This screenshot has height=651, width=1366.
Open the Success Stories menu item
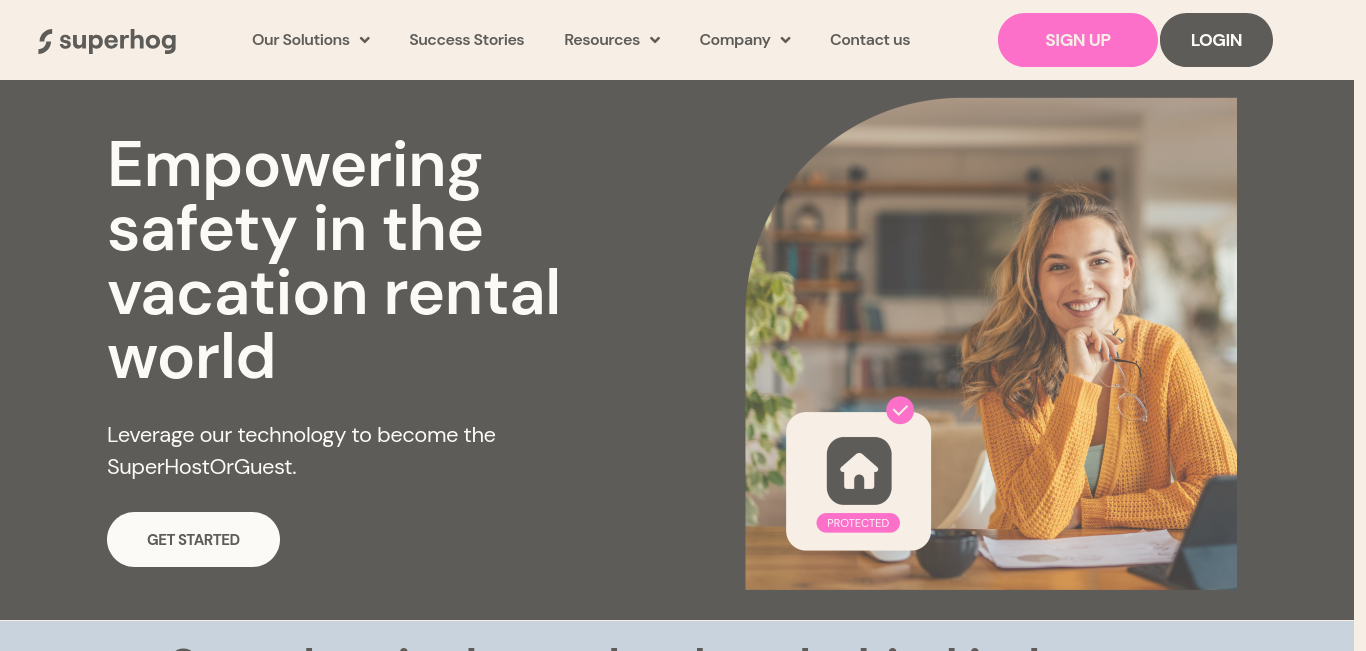467,40
